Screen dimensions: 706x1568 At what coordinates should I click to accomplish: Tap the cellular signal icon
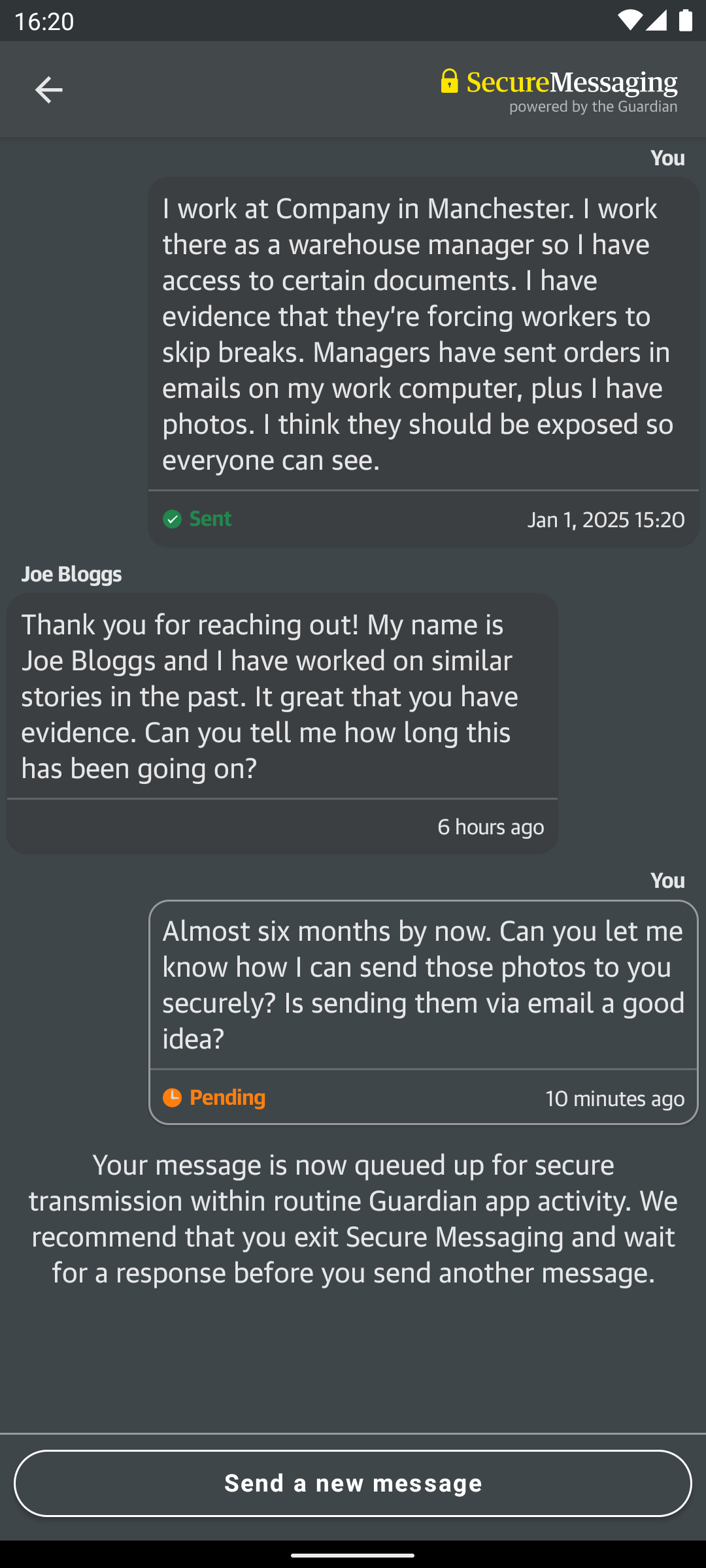(657, 21)
